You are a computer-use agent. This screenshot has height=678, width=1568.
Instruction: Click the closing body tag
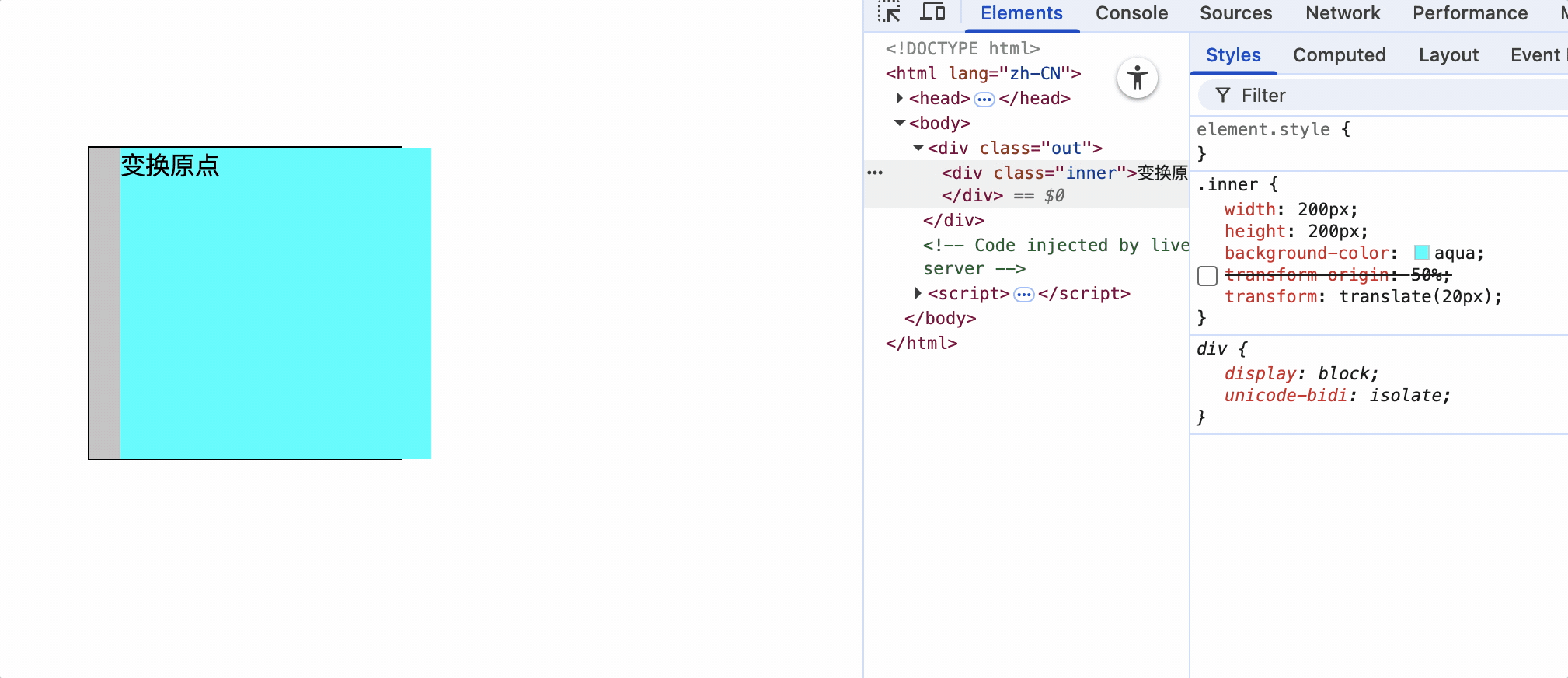tap(940, 318)
